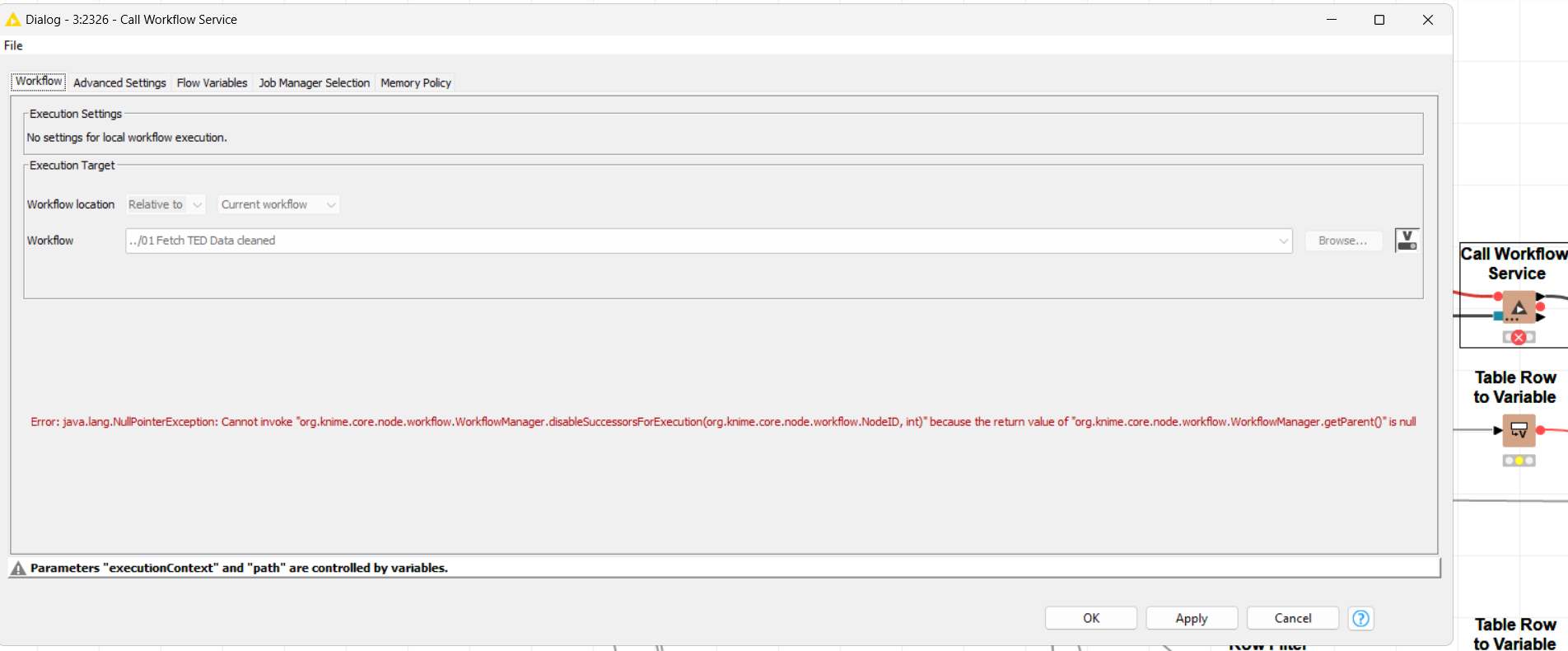
Task: Select the Call Workflow Service node icon
Action: pyautogui.click(x=1519, y=307)
